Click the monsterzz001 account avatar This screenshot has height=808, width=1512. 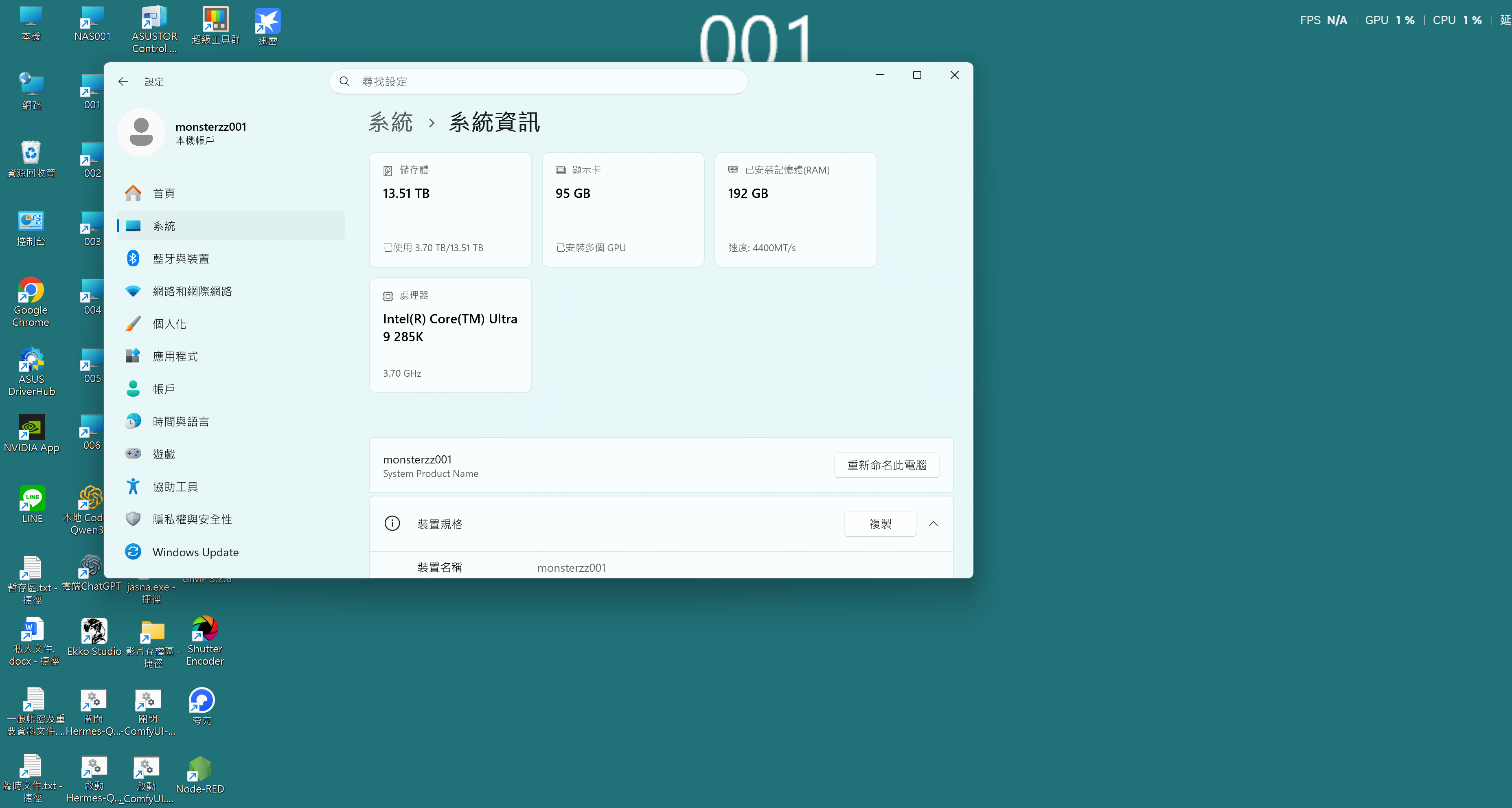pyautogui.click(x=141, y=133)
